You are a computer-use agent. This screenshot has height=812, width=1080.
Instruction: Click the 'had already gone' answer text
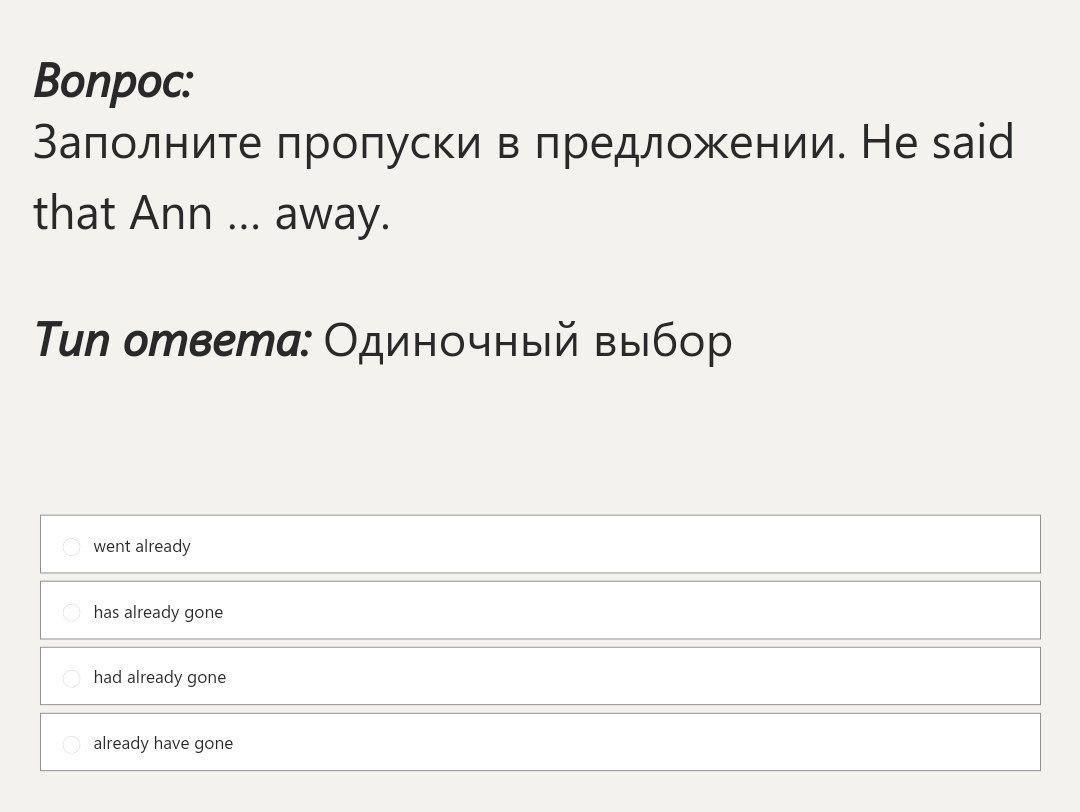click(159, 678)
